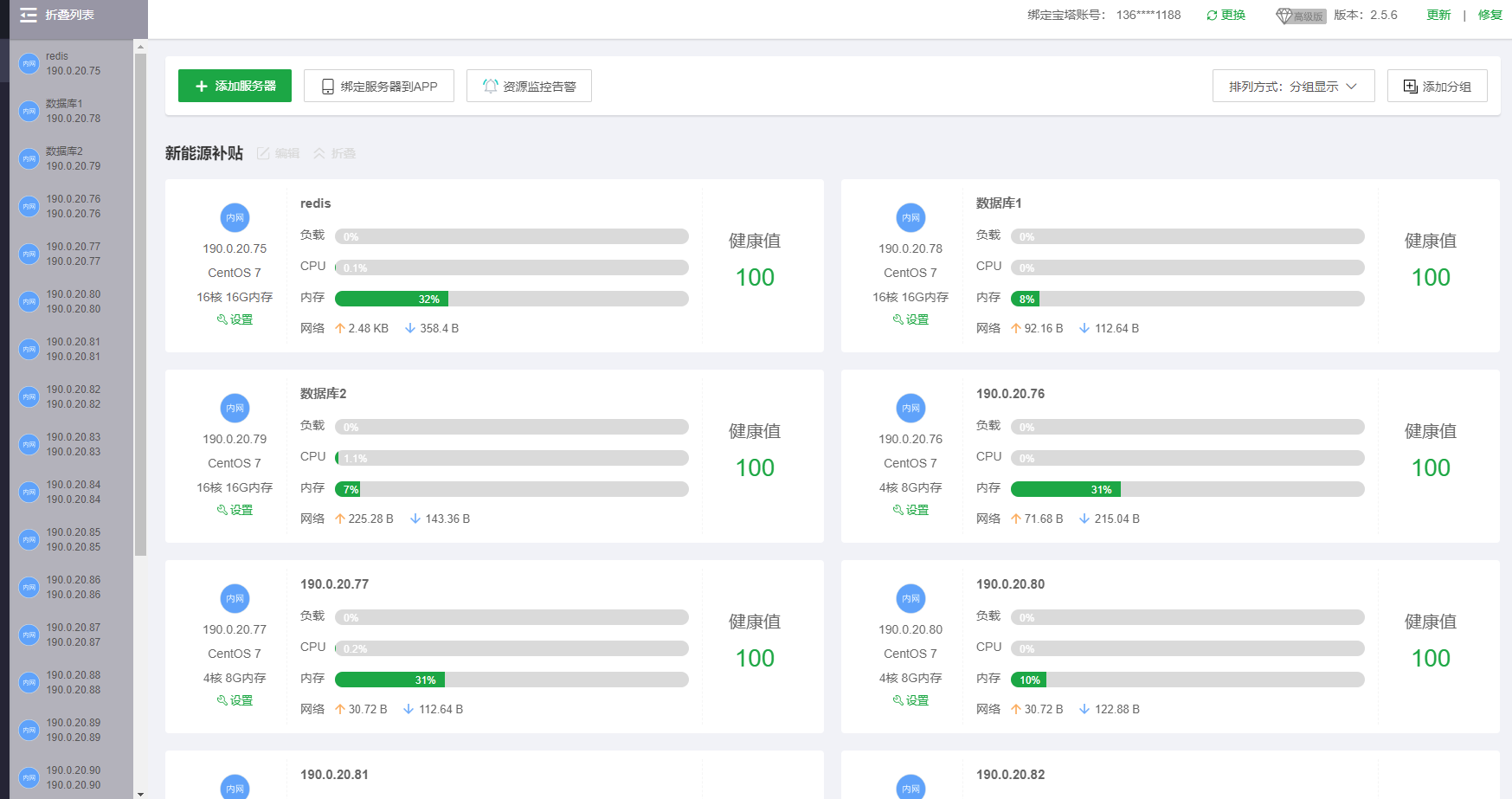Select 数据库2 in sidebar list

71,158
